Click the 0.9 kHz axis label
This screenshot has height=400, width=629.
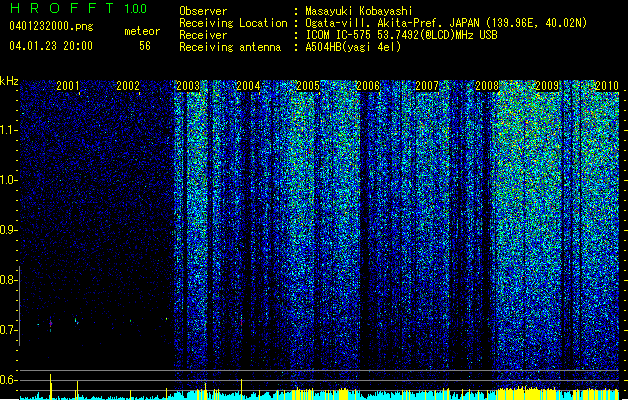tap(9, 230)
